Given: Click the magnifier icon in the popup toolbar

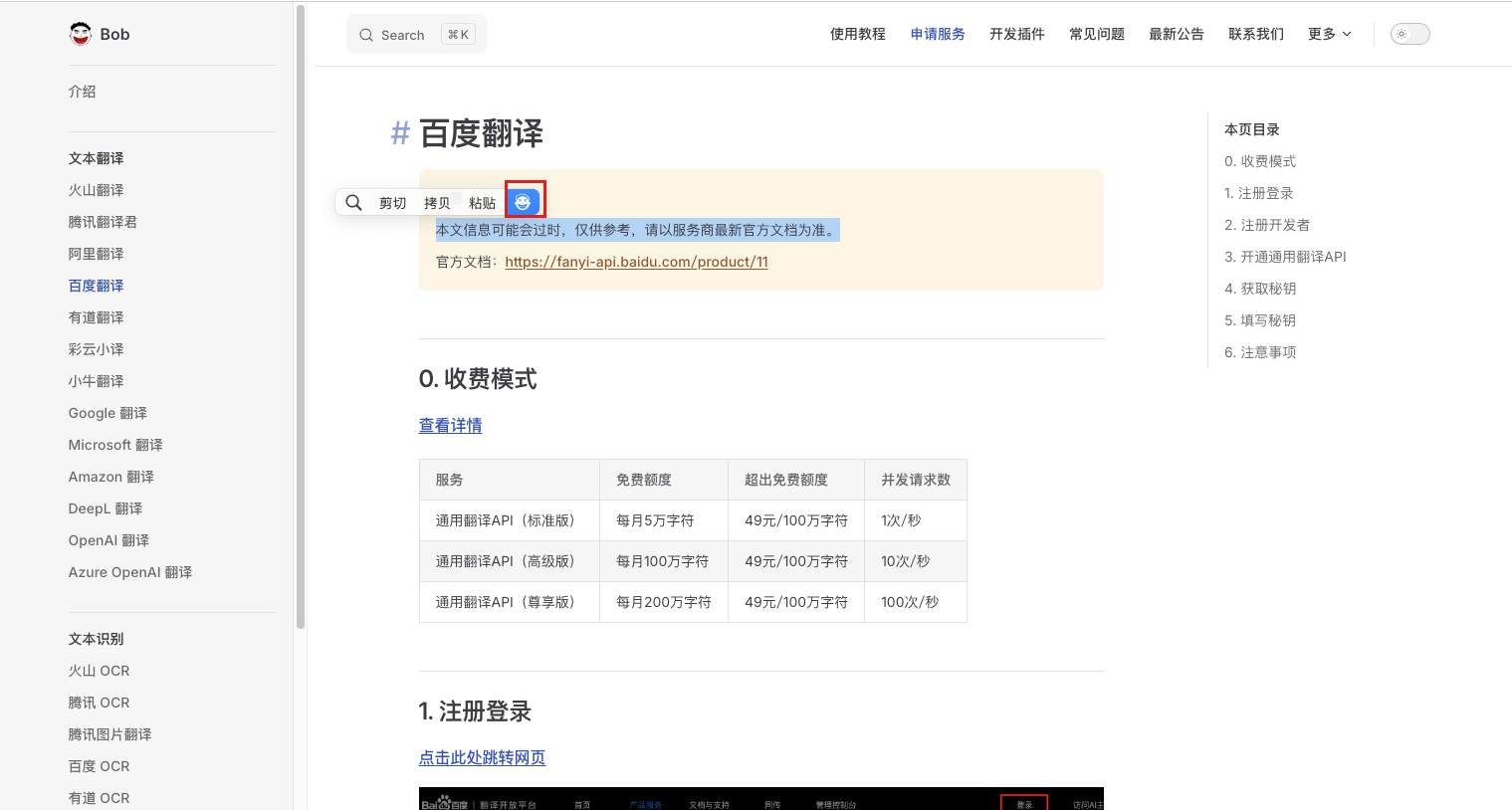Looking at the screenshot, I should pos(353,203).
